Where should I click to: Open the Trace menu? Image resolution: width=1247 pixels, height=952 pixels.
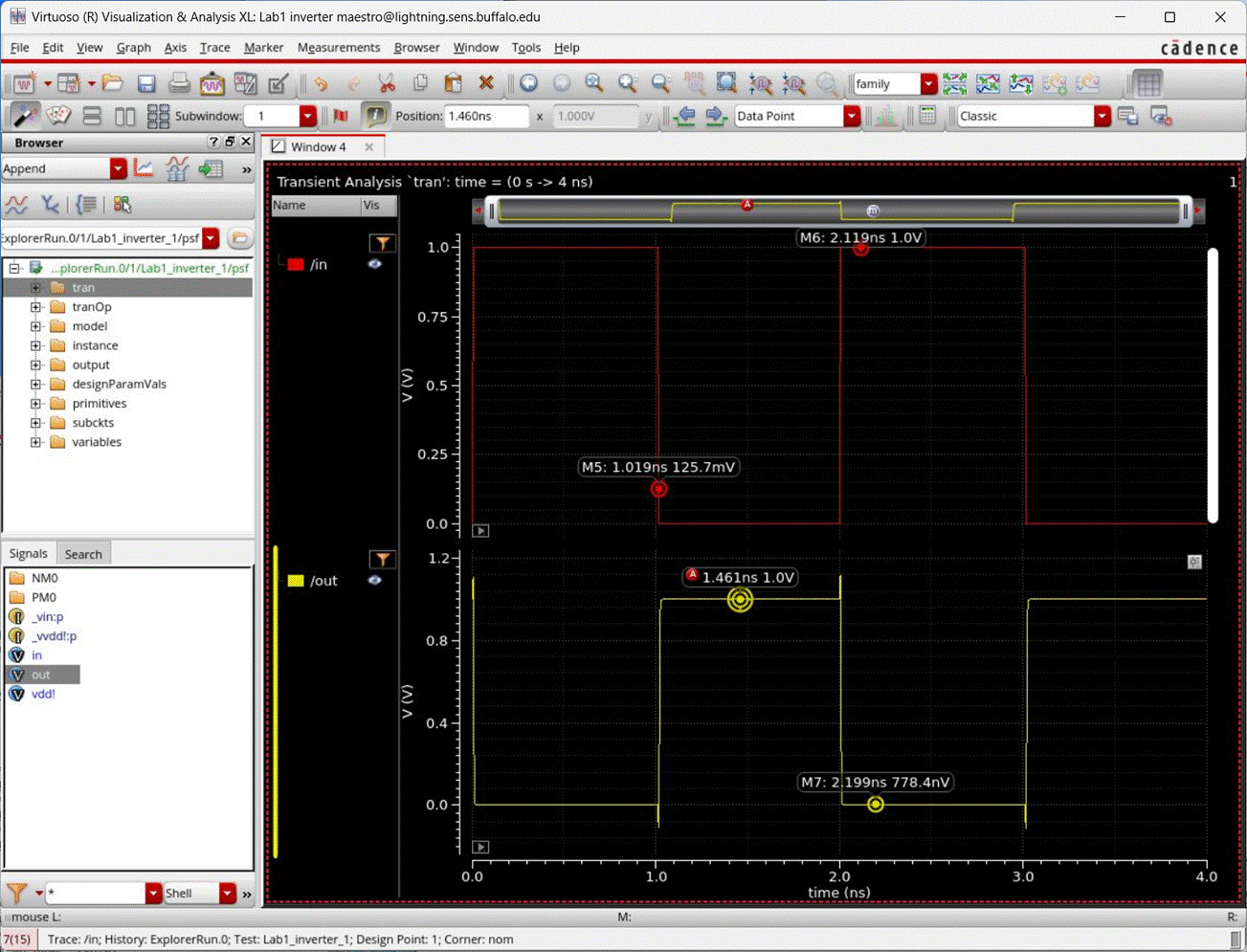click(214, 48)
